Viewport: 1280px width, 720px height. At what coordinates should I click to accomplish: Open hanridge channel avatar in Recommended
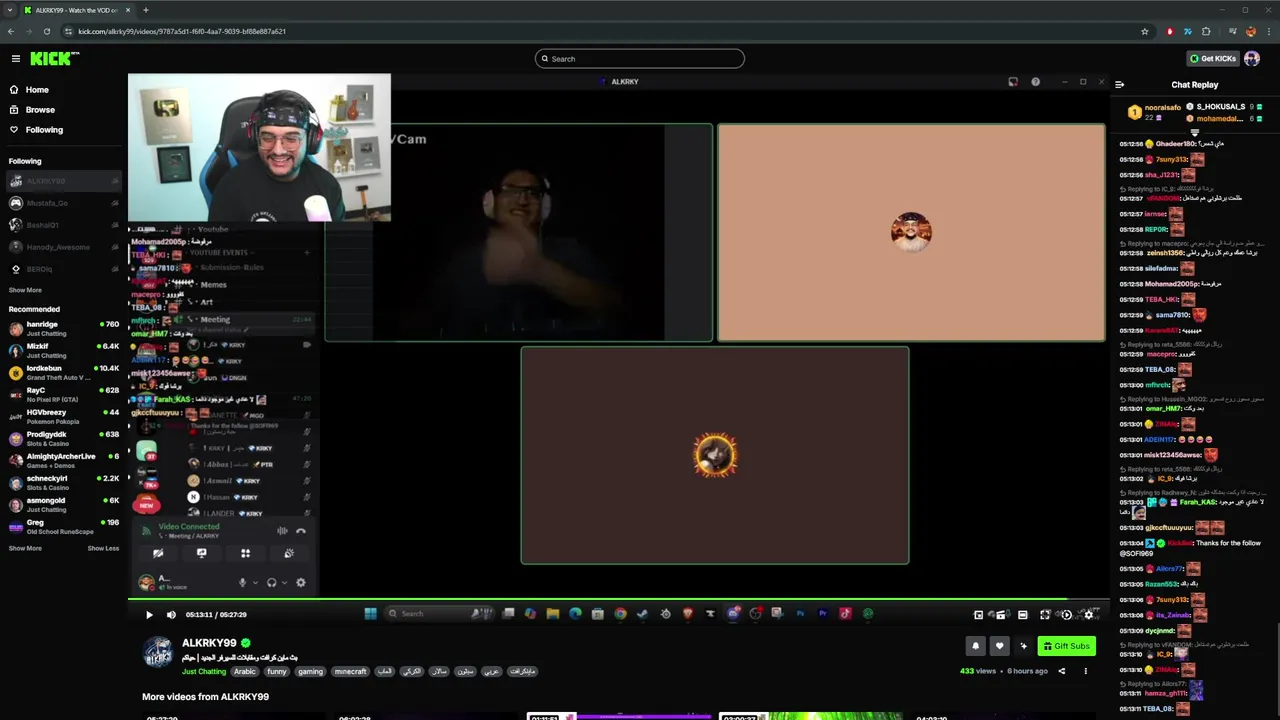[x=16, y=329]
